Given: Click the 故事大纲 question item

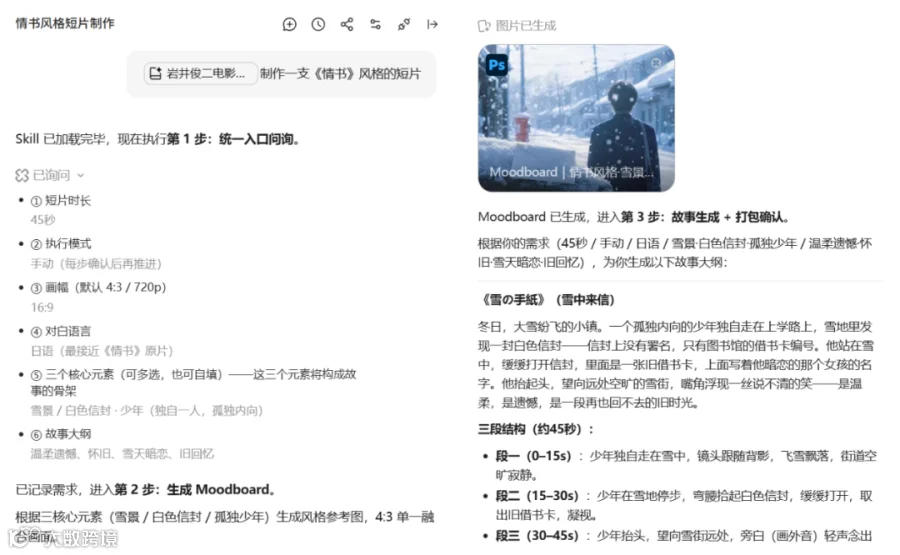Looking at the screenshot, I should pos(61,434).
